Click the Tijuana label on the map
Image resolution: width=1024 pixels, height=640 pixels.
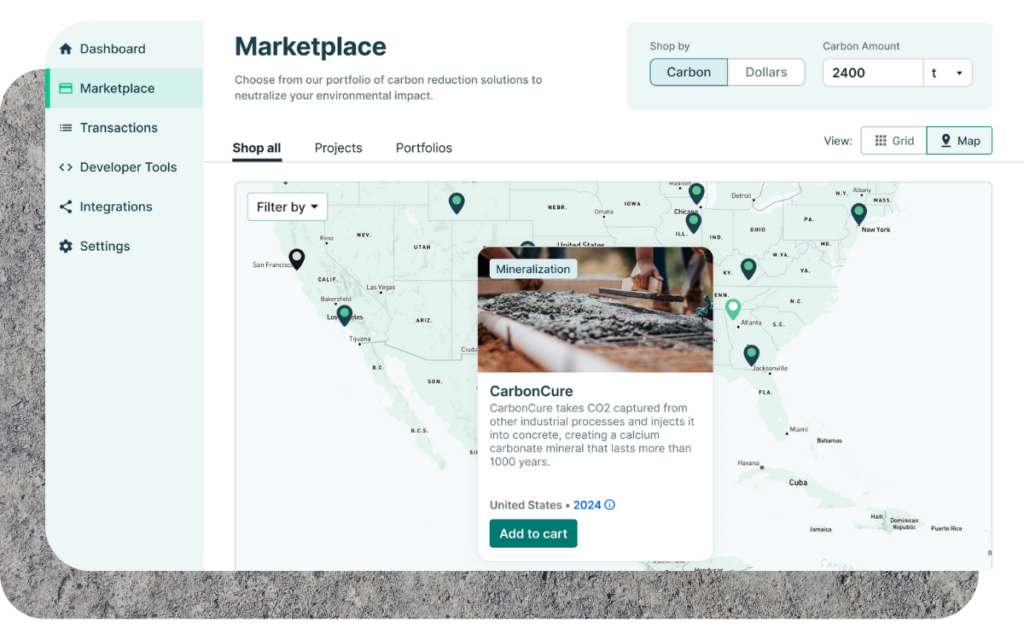pos(359,339)
